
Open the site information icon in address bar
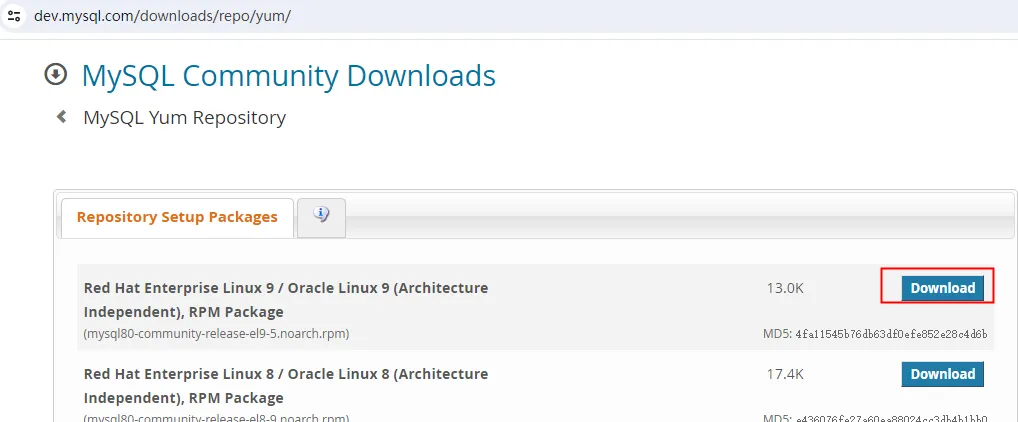pyautogui.click(x=14, y=16)
